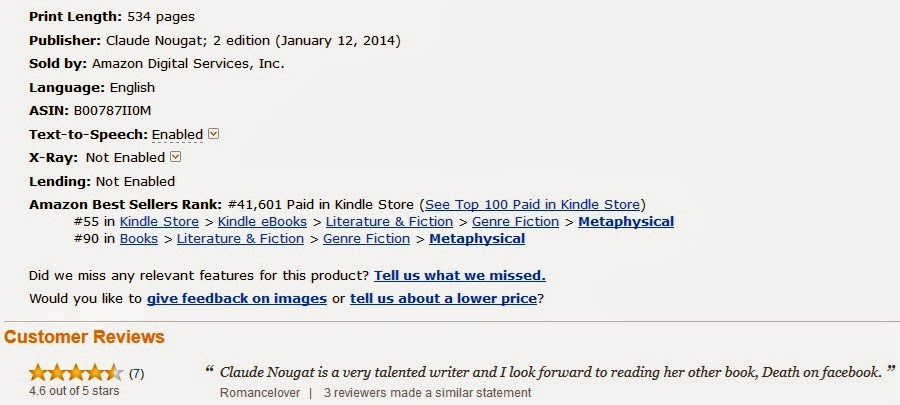
Task: Click the Customer Reviews heading
Action: (85, 337)
